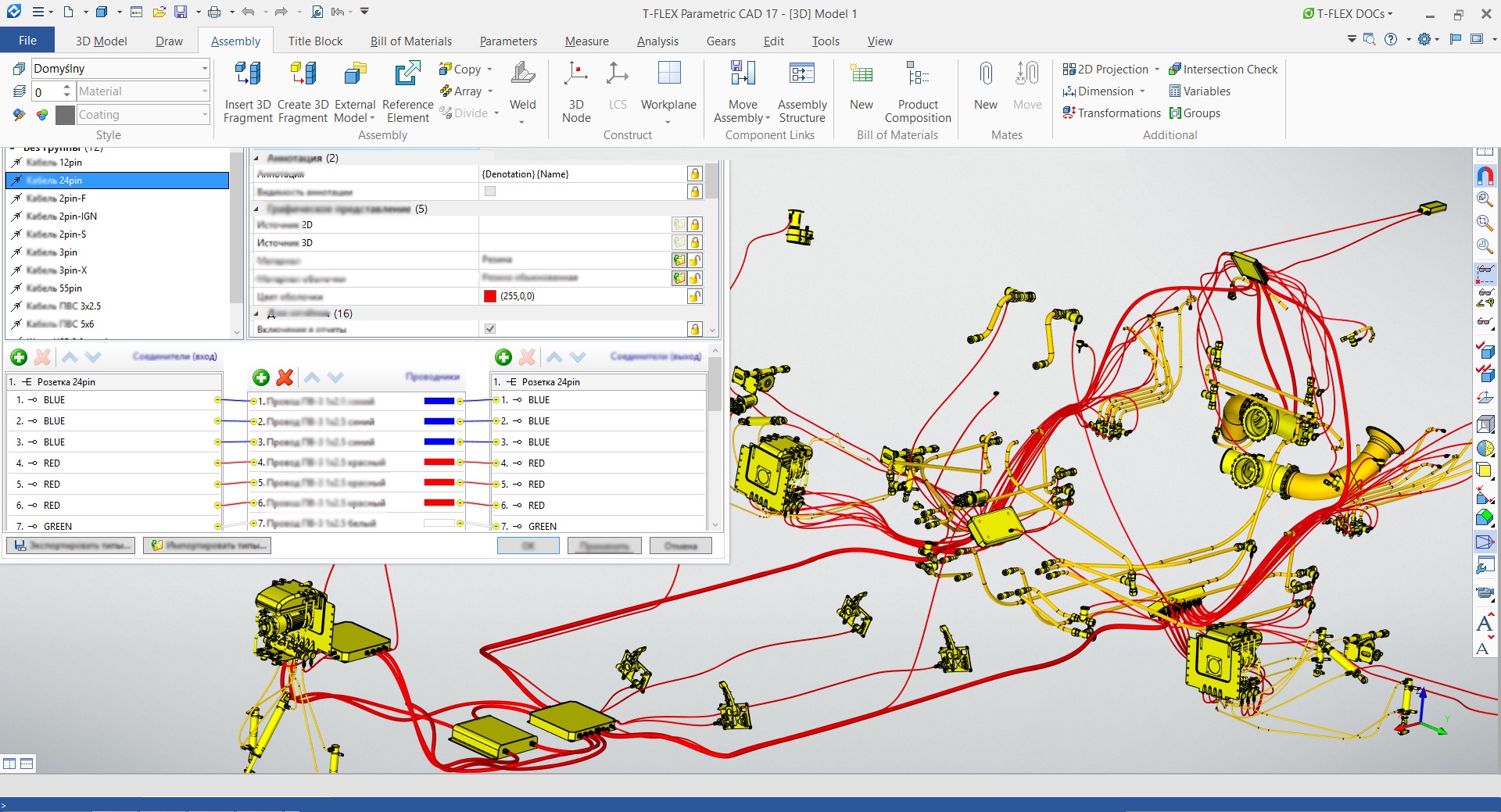Add input connector with green plus
Viewport: 1501px width, 812px height.
[19, 357]
